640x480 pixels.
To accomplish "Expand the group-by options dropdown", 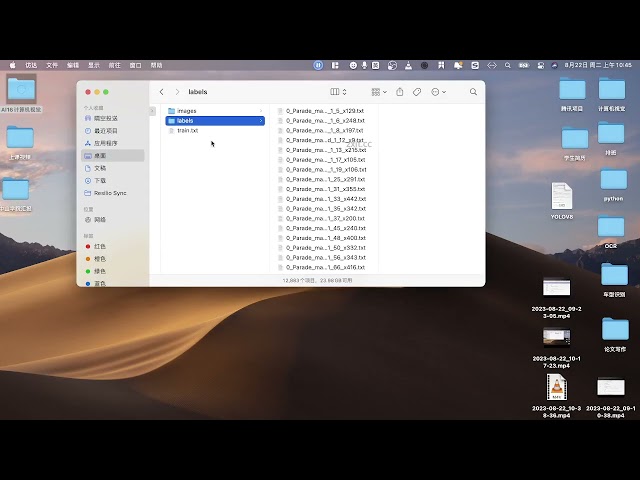I will pyautogui.click(x=379, y=92).
